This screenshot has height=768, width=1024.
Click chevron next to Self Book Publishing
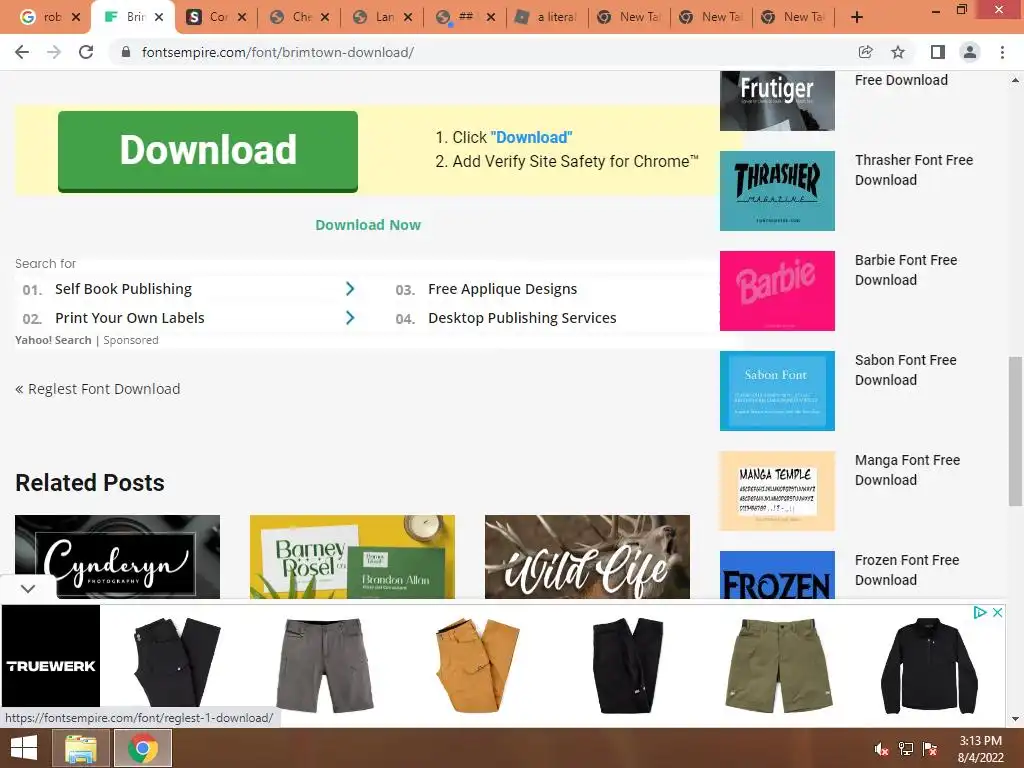[350, 289]
